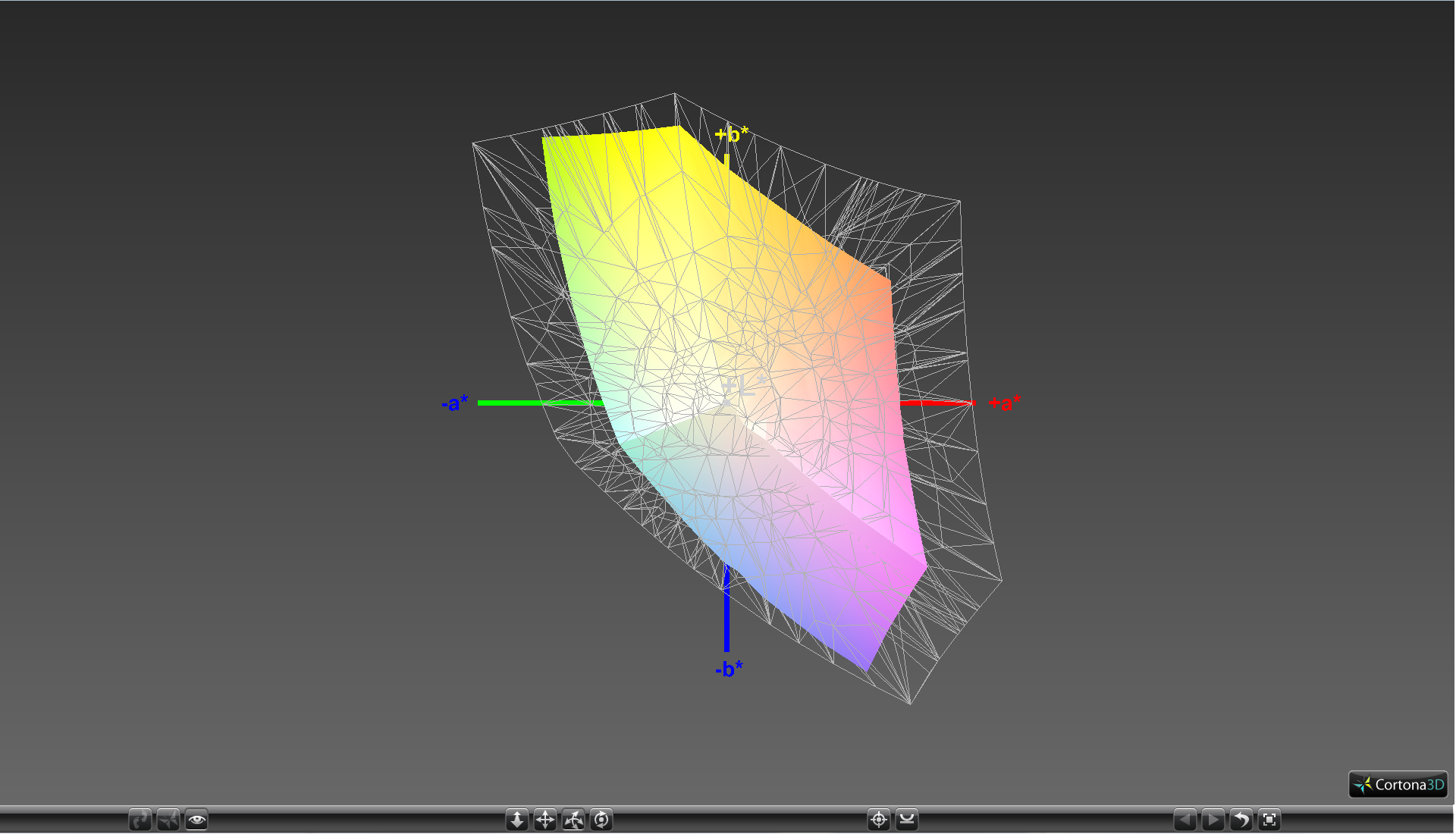Toggle the Examine (eye) navigation mode
1456x834 pixels.
pos(196,820)
